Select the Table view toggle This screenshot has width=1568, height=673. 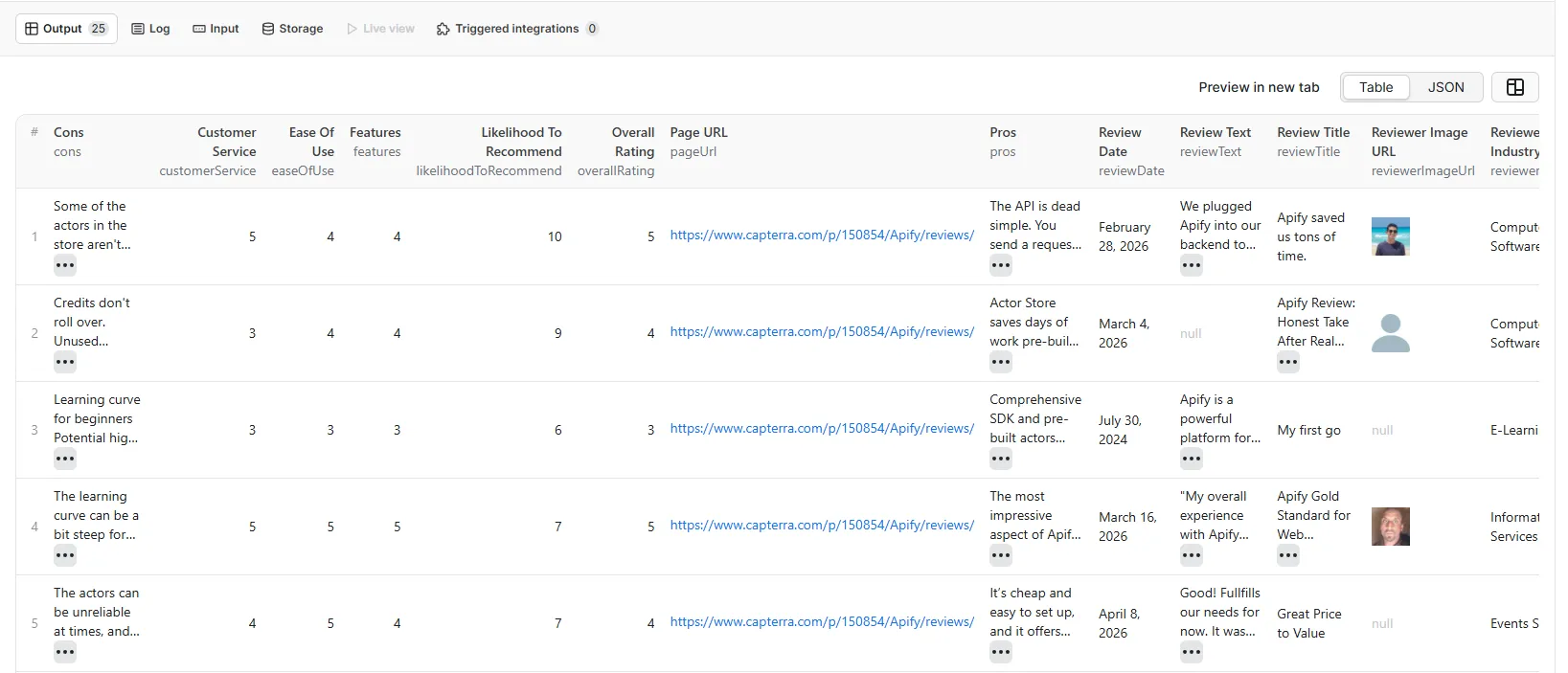pos(1375,87)
